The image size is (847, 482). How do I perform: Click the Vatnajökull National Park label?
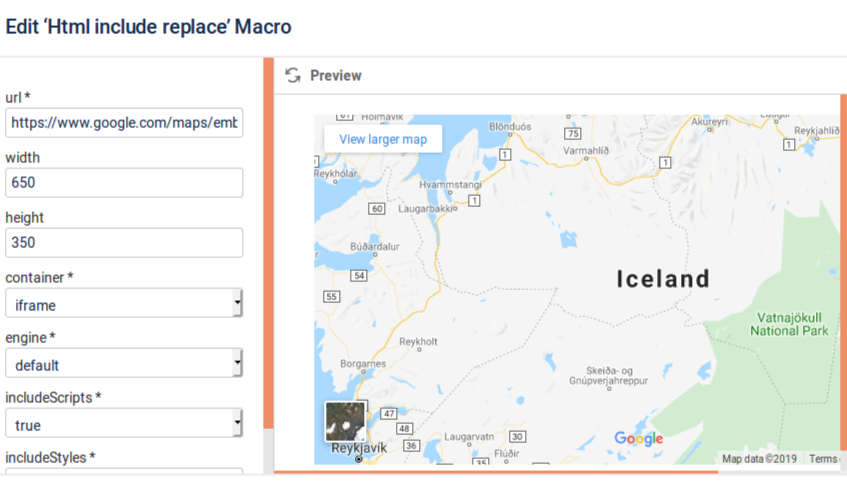pos(788,323)
